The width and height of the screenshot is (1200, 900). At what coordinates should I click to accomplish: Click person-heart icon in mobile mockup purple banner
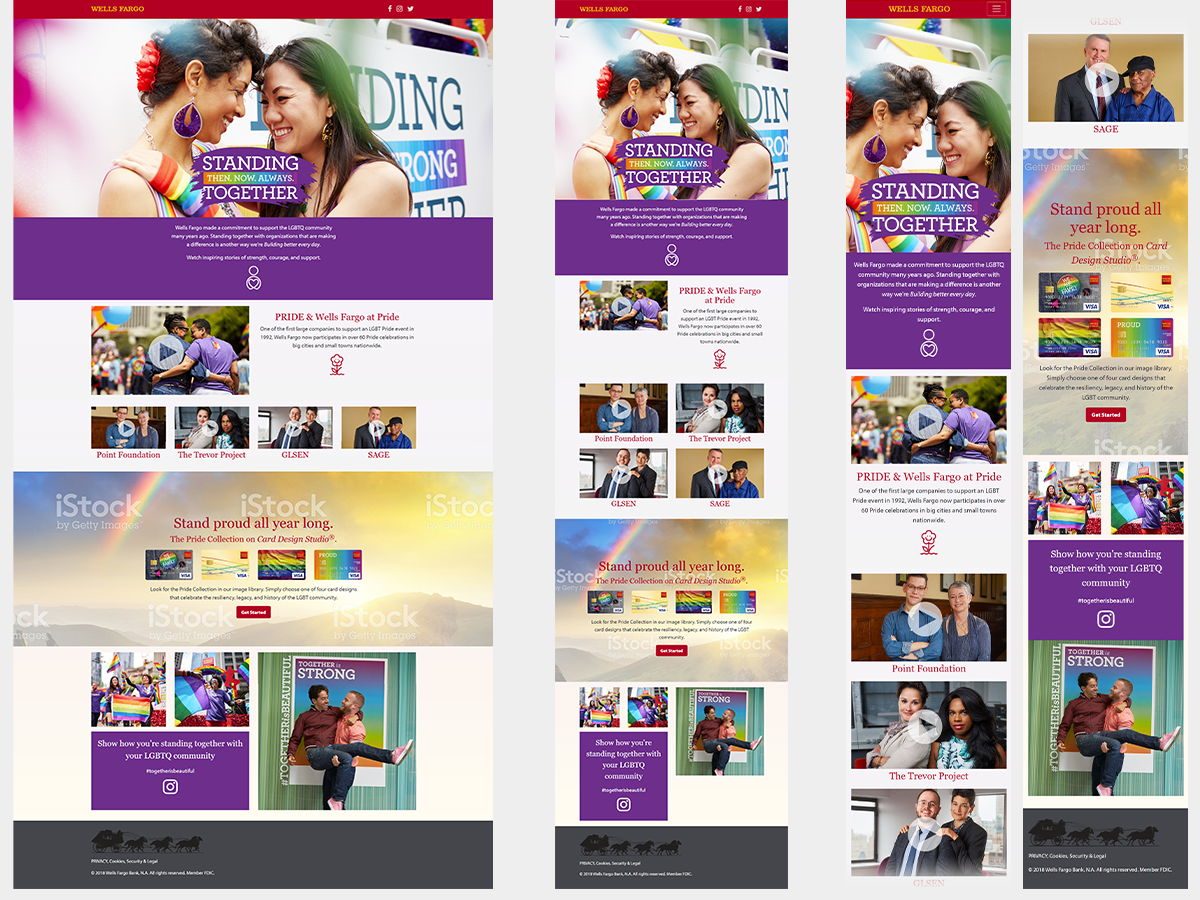929,343
